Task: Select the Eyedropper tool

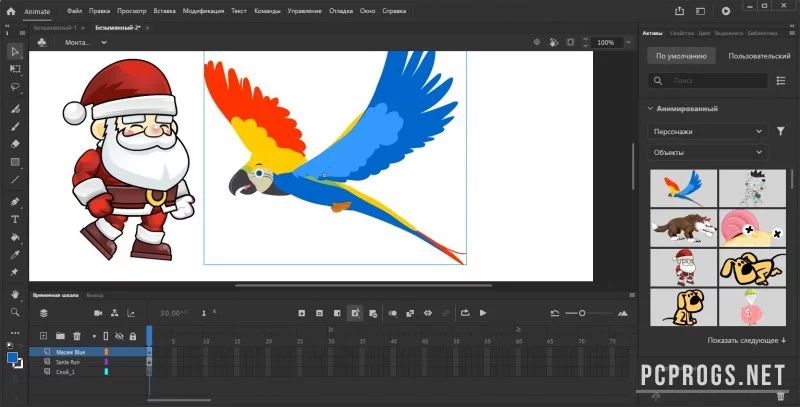Action: 15,255
